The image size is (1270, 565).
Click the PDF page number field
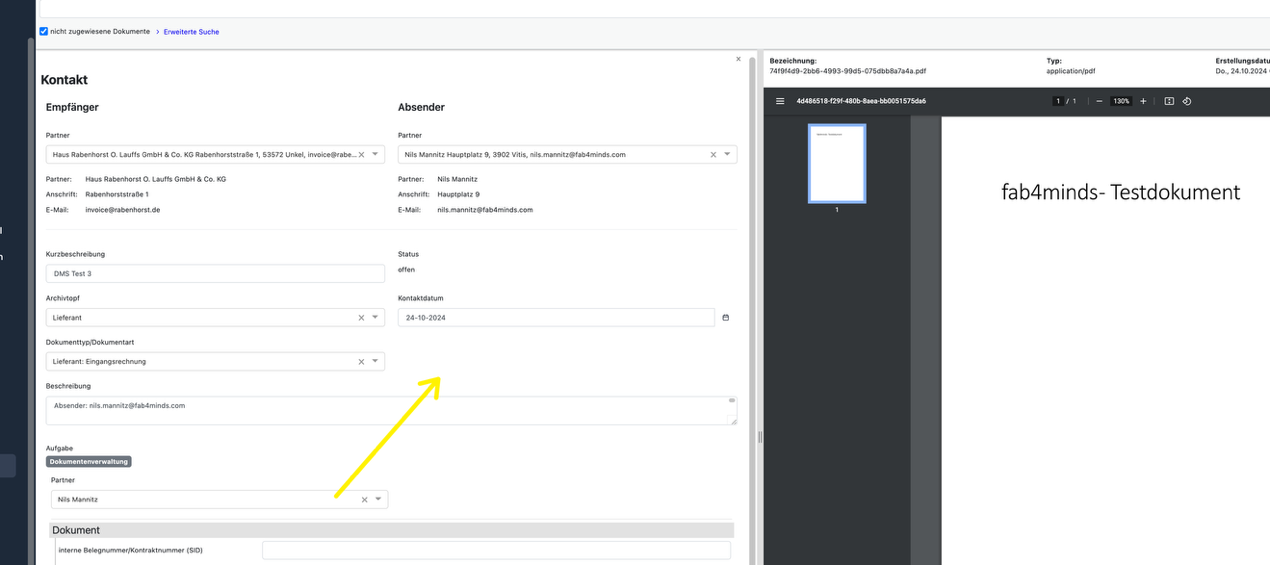tap(1058, 101)
